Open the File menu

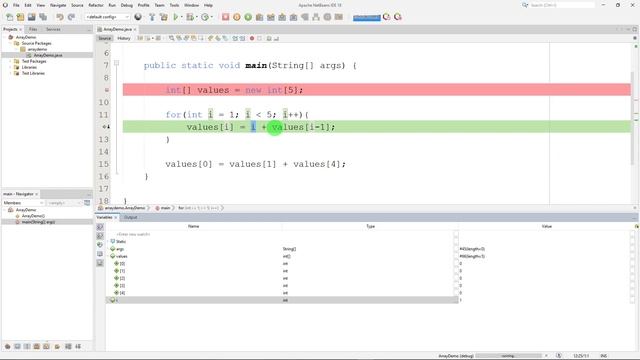point(16,5)
